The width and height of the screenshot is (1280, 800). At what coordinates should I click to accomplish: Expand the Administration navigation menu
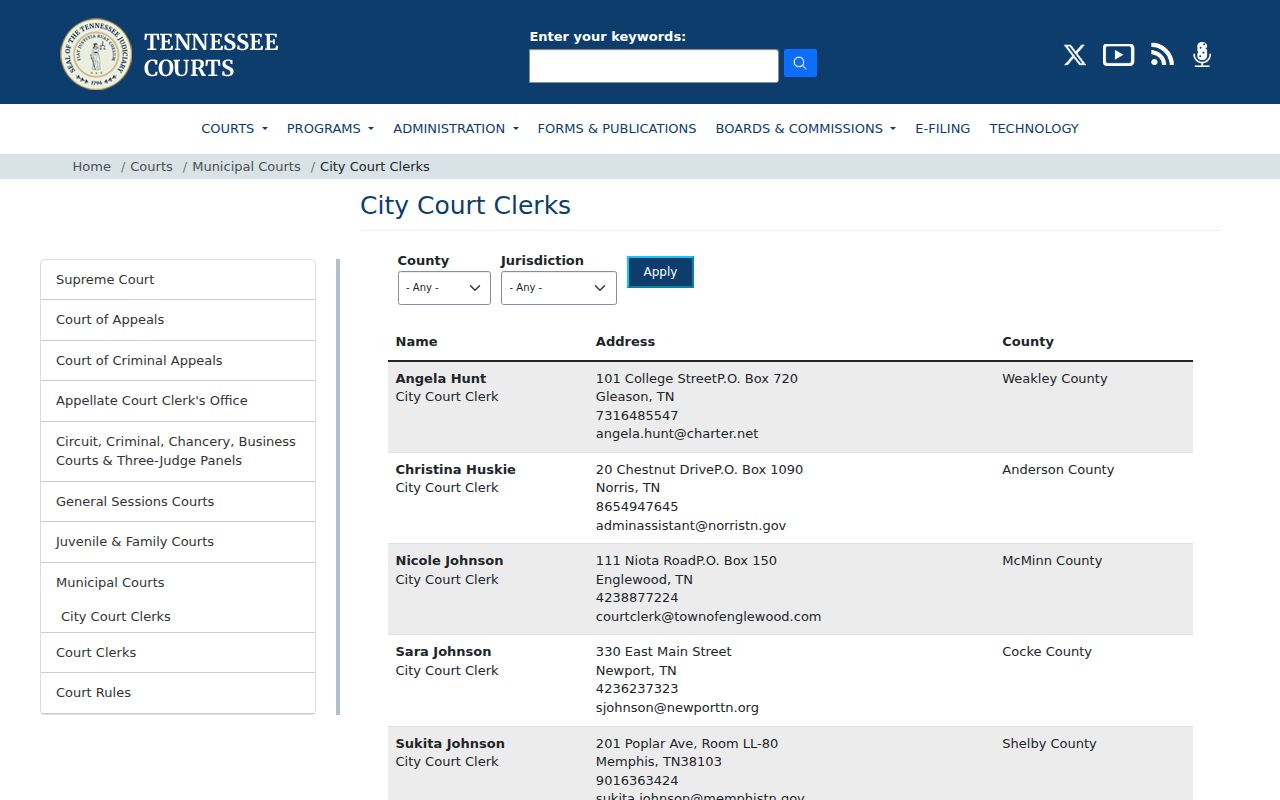456,128
